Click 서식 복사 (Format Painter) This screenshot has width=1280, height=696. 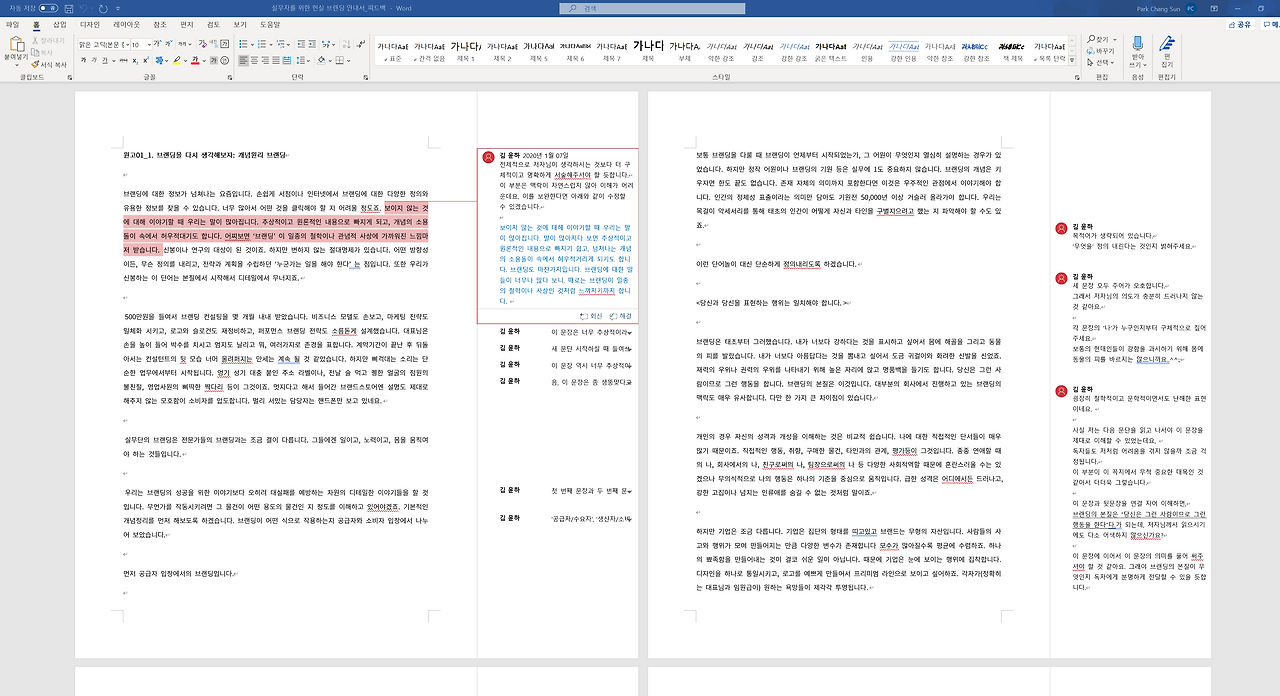[x=49, y=64]
